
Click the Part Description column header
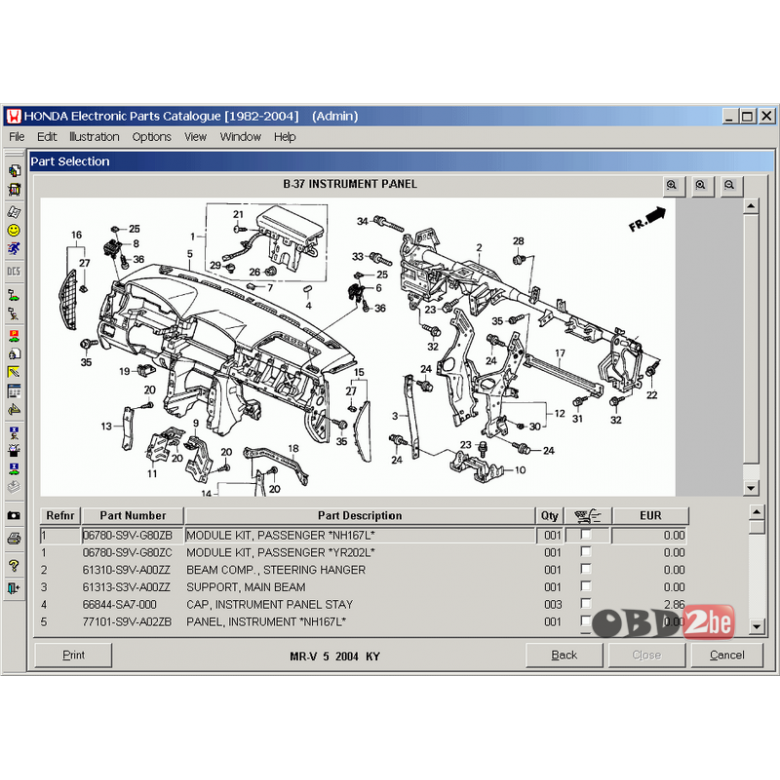click(360, 516)
